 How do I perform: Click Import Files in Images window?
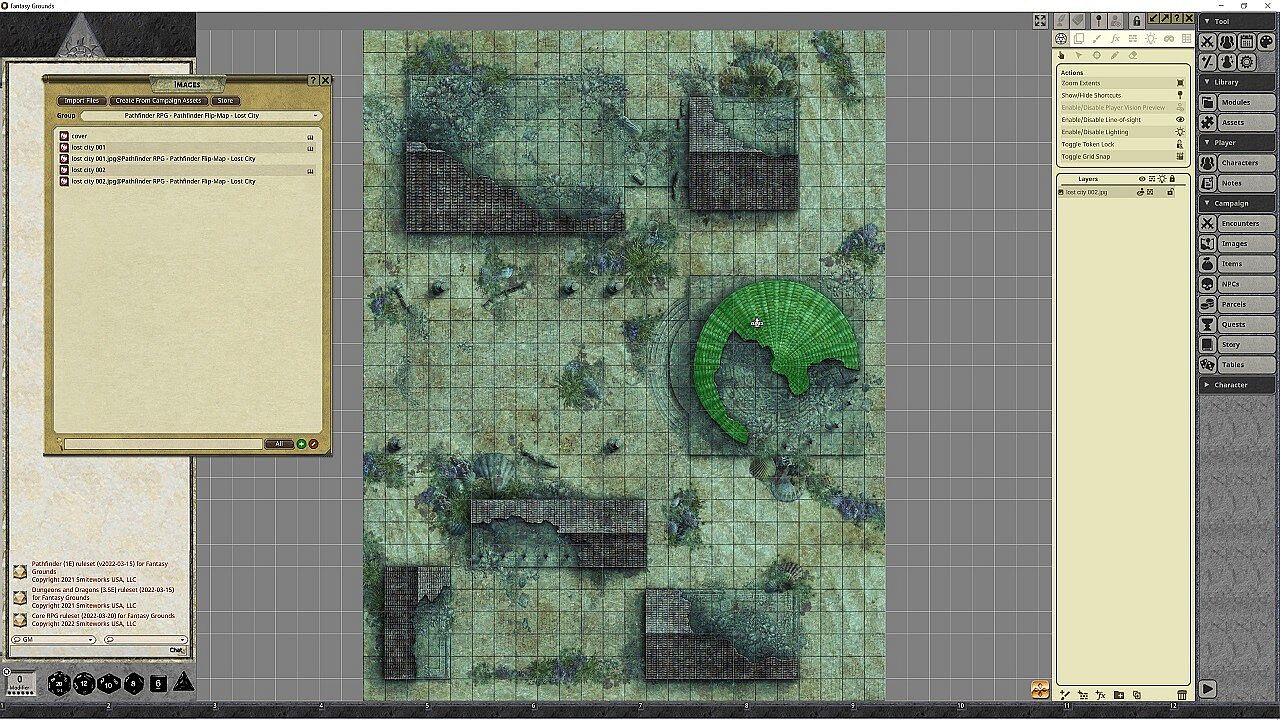coord(82,101)
